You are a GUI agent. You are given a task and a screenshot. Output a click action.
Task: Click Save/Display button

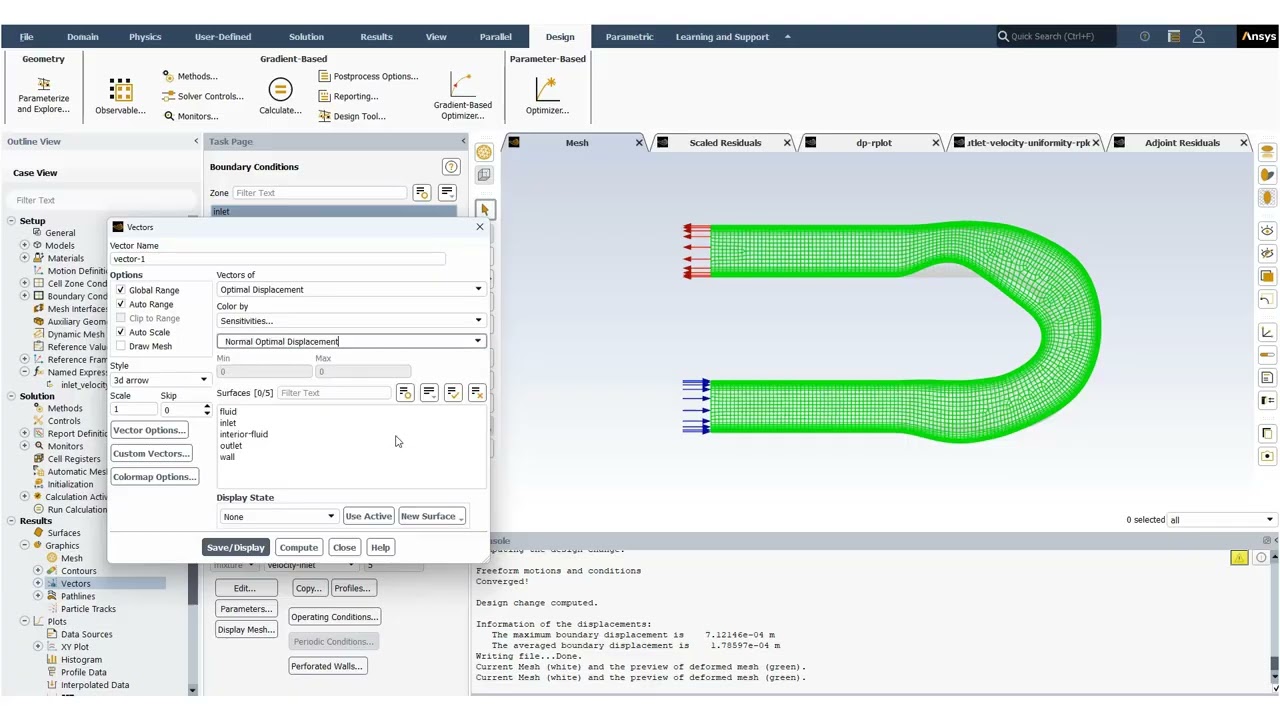click(236, 547)
